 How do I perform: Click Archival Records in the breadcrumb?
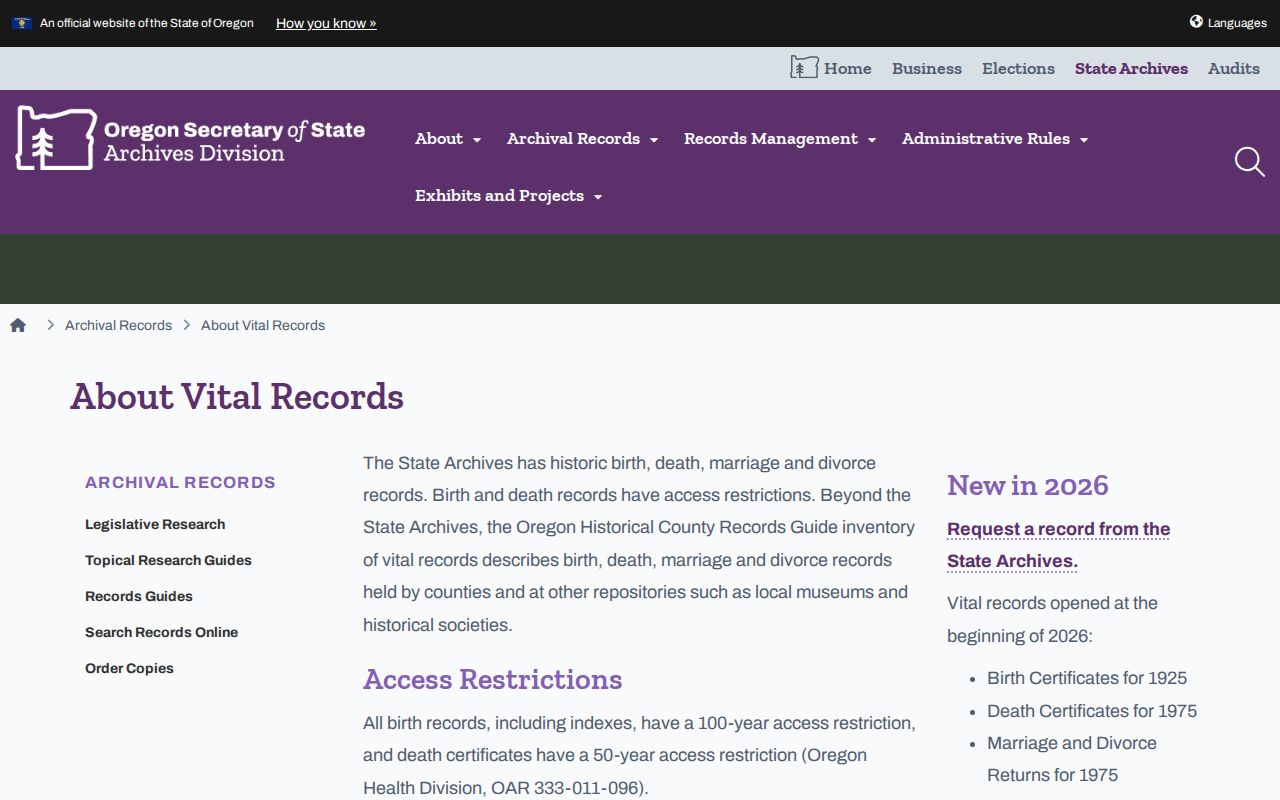coord(118,325)
